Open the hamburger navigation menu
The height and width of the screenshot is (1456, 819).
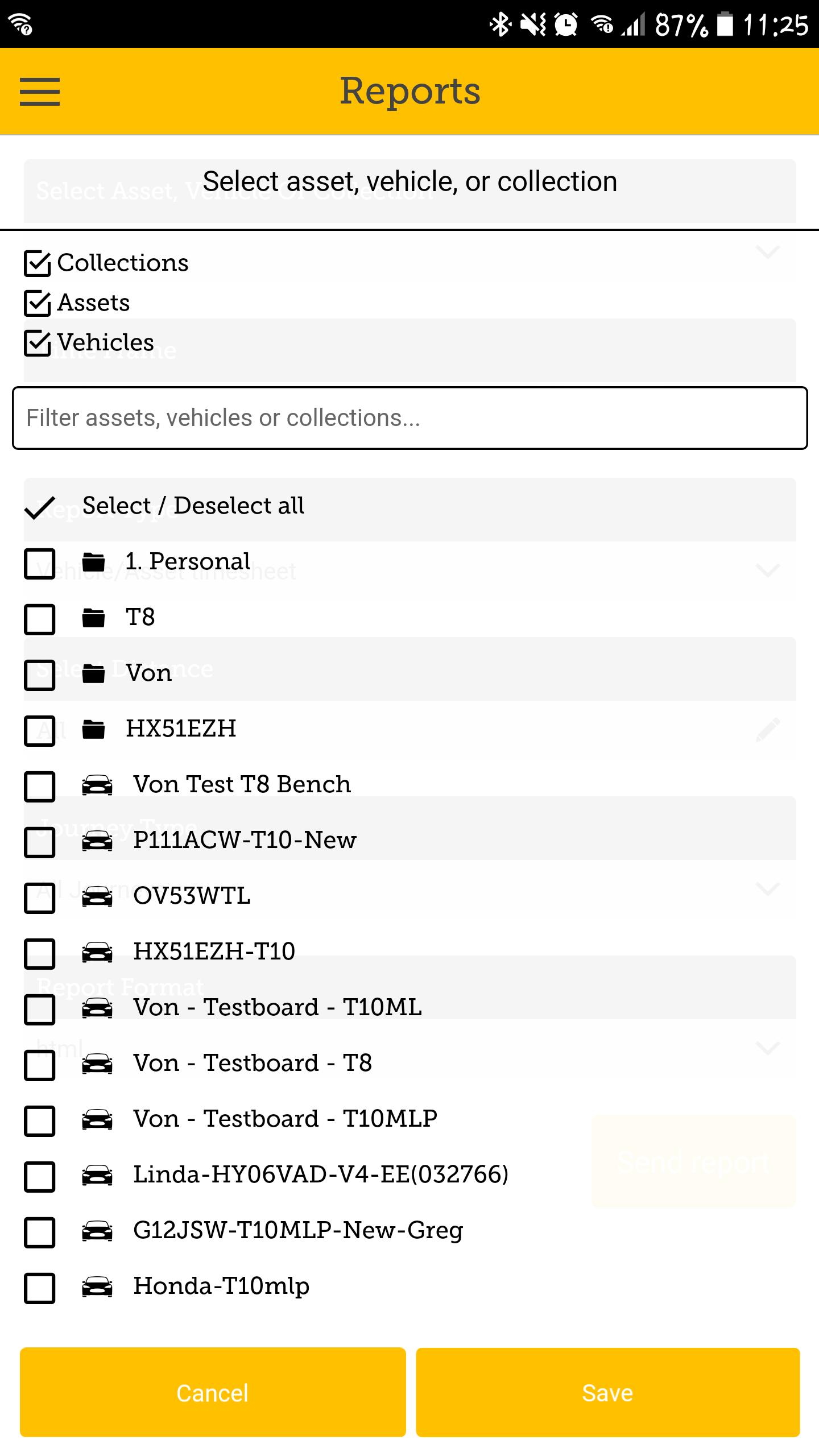coord(40,92)
